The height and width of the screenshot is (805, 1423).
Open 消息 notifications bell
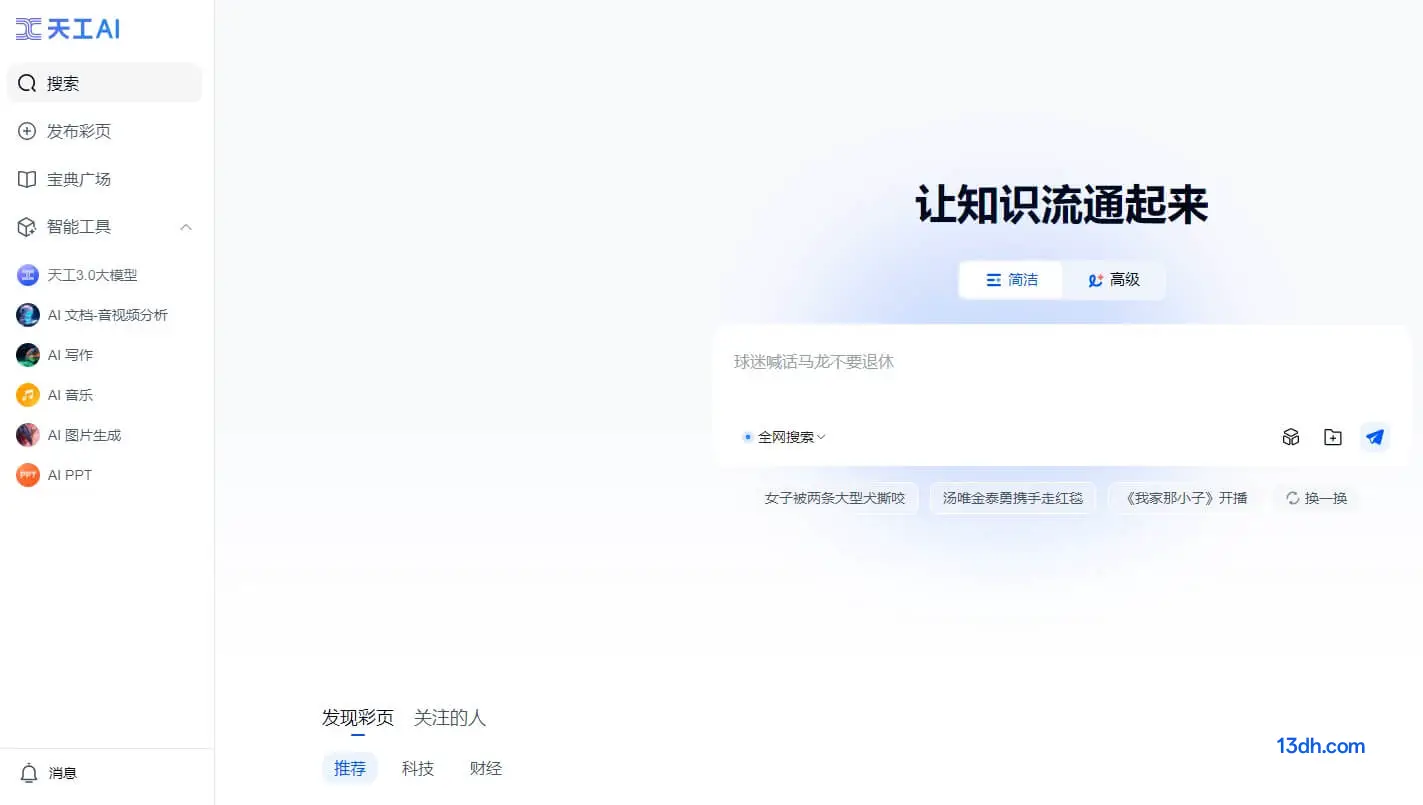[x=29, y=773]
